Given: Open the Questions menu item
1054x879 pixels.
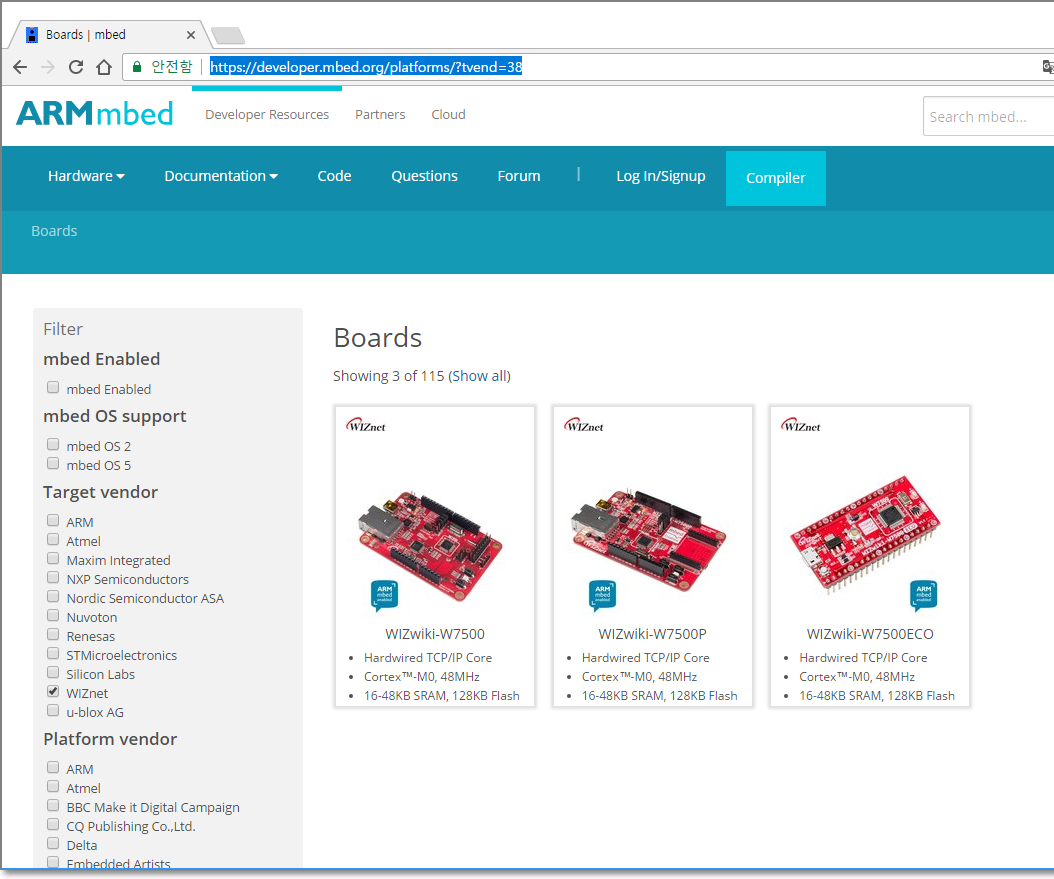Looking at the screenshot, I should [424, 176].
